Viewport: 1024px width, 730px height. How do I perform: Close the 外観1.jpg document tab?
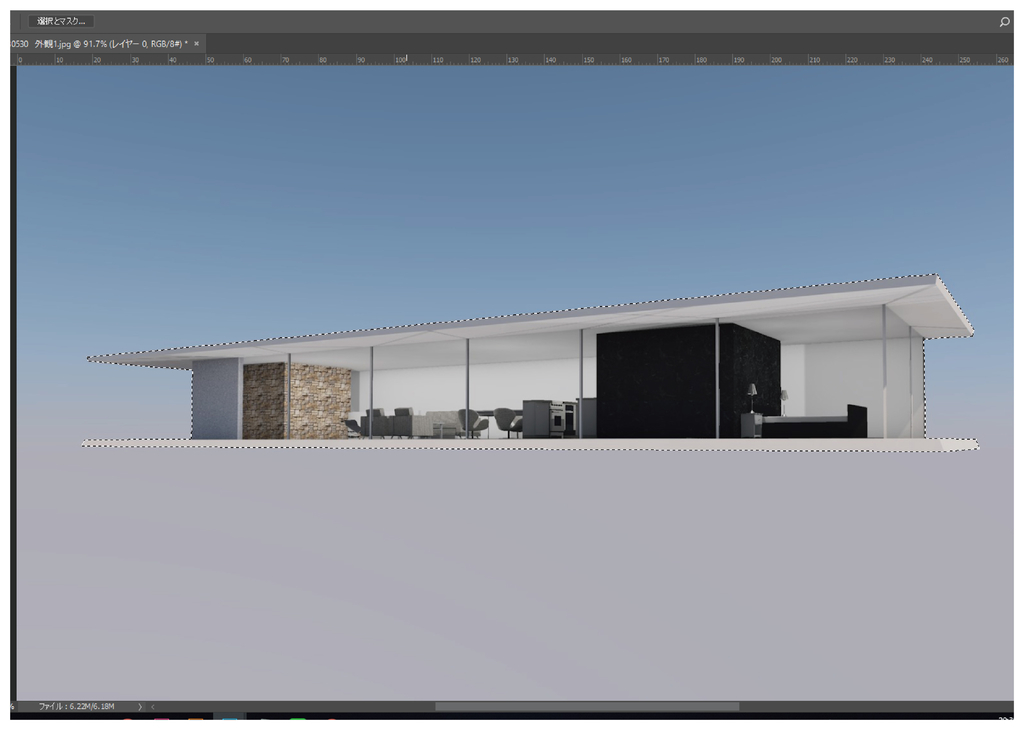(197, 44)
